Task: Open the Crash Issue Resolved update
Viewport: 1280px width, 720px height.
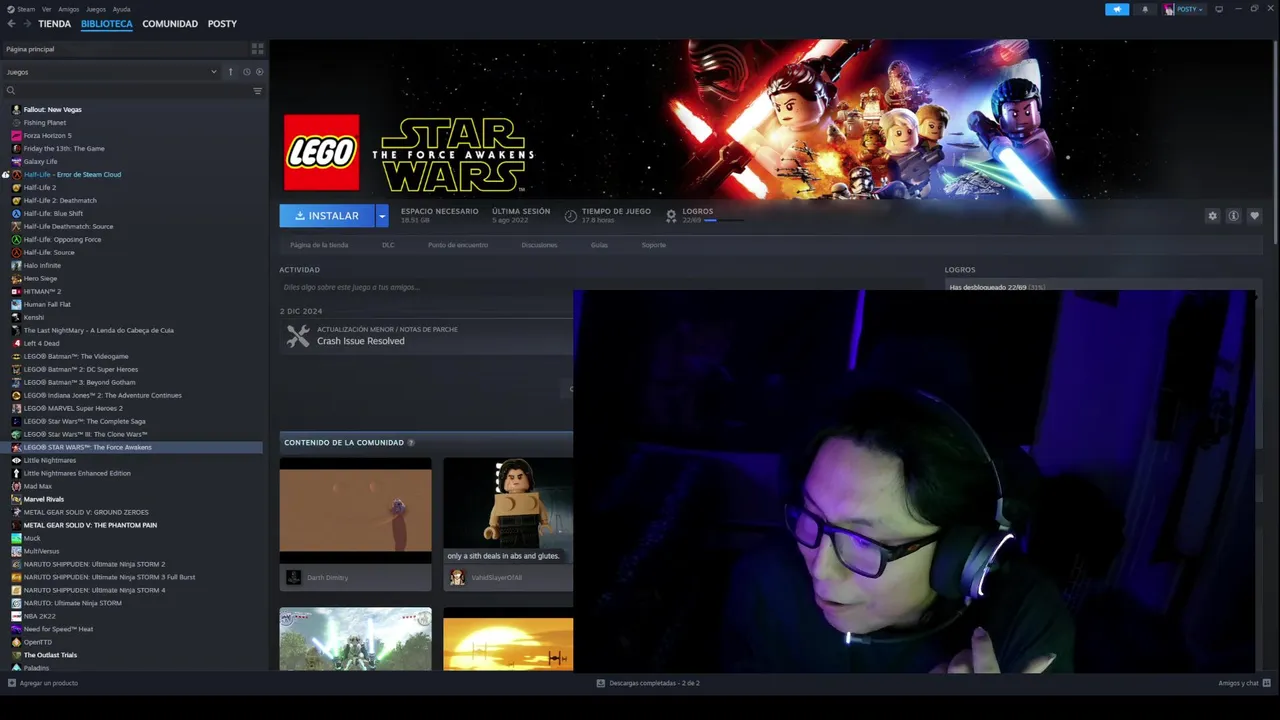Action: [360, 341]
